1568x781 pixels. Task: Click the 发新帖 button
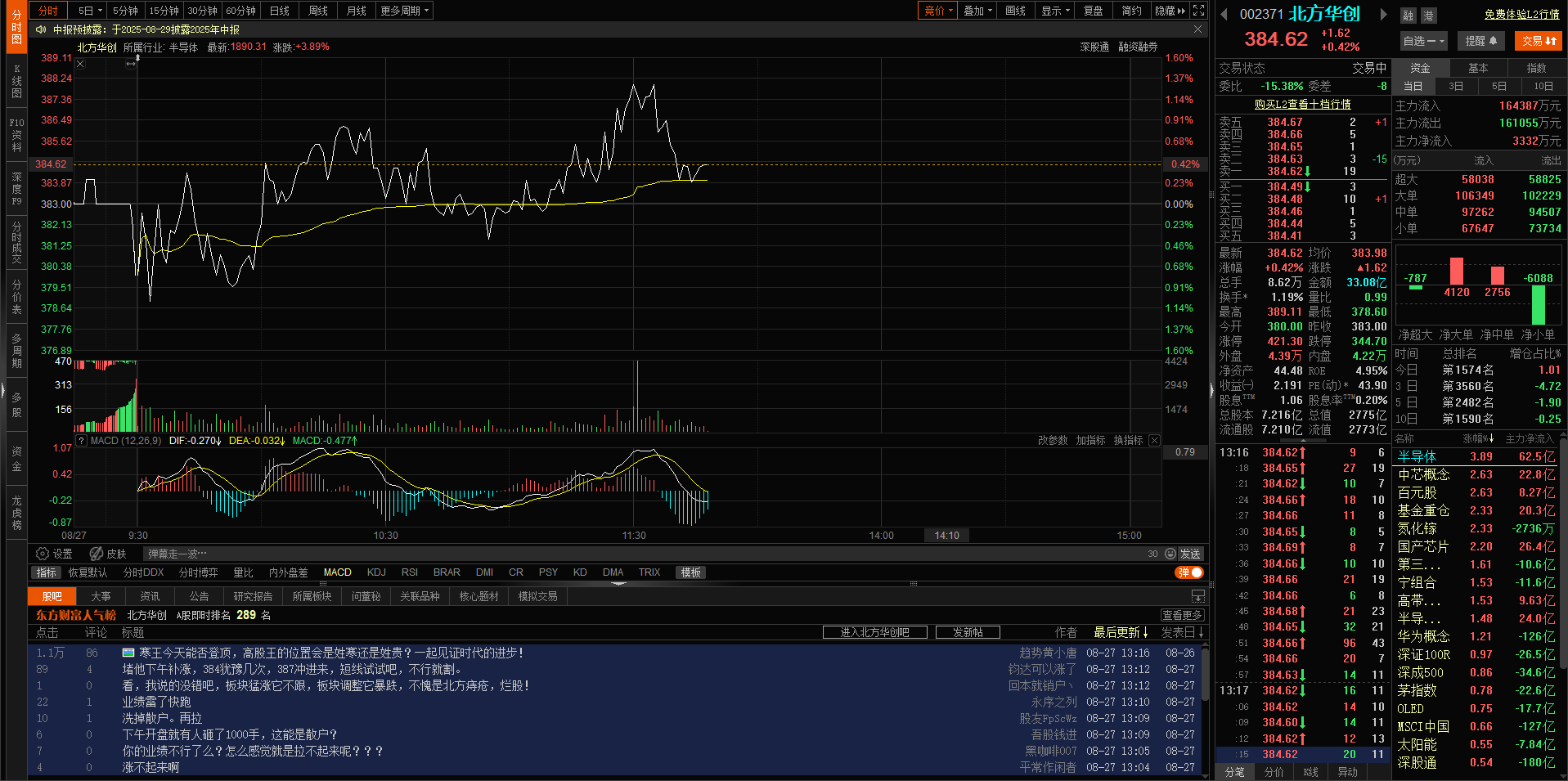[x=968, y=632]
